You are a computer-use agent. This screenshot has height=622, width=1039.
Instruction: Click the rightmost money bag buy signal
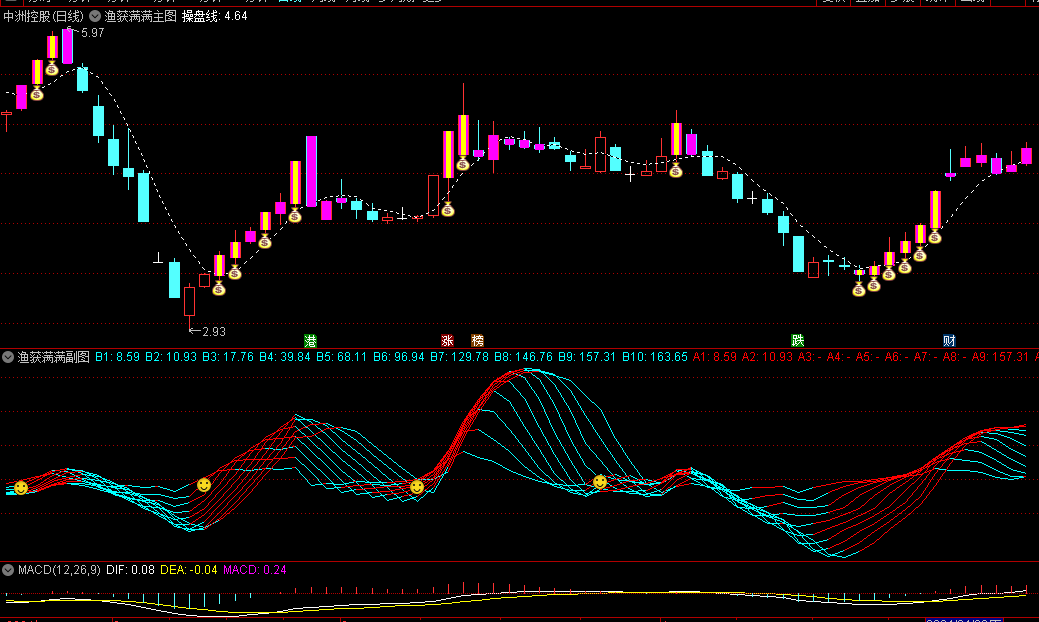coord(935,236)
